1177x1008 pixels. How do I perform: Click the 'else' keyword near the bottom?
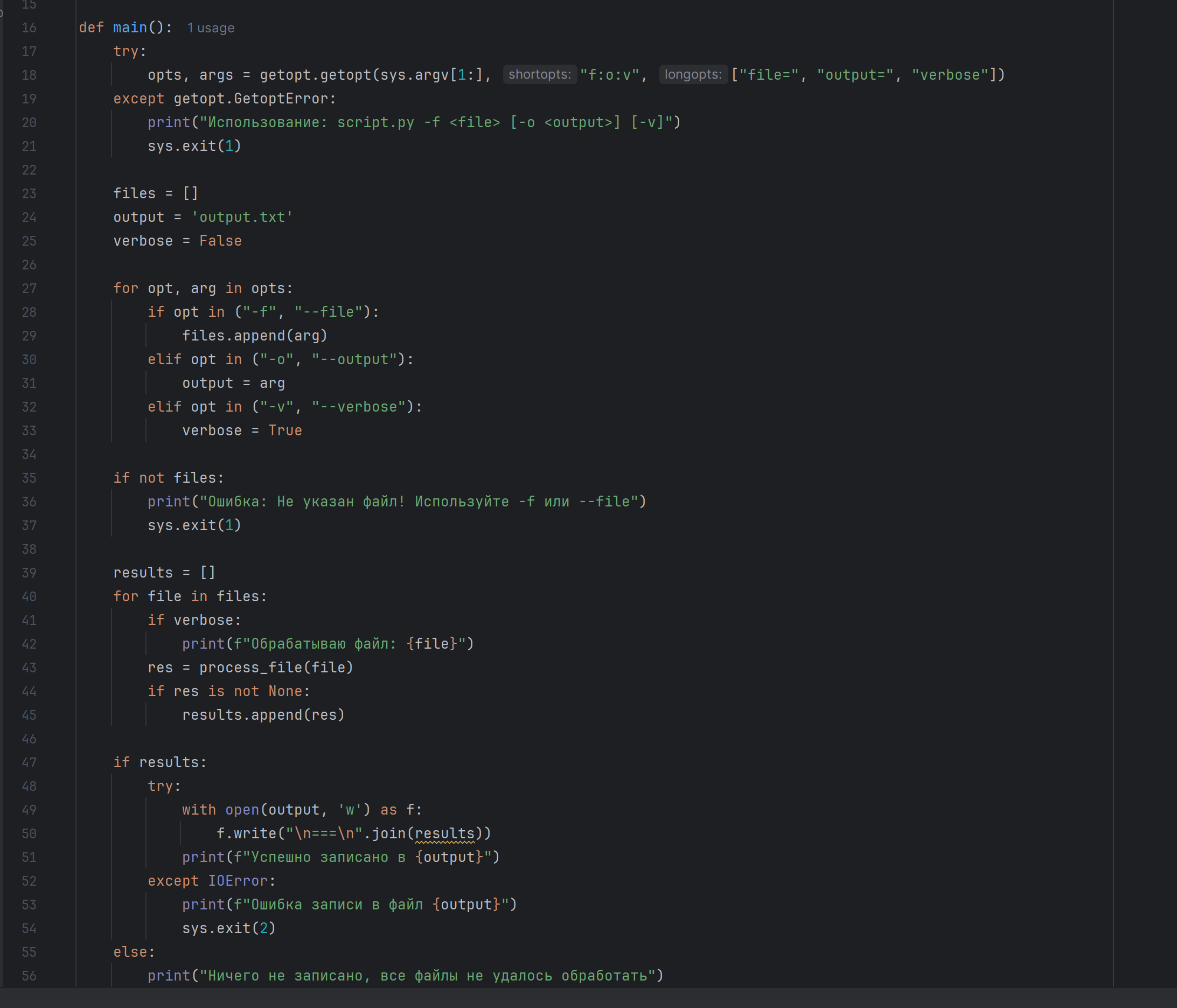click(x=130, y=953)
